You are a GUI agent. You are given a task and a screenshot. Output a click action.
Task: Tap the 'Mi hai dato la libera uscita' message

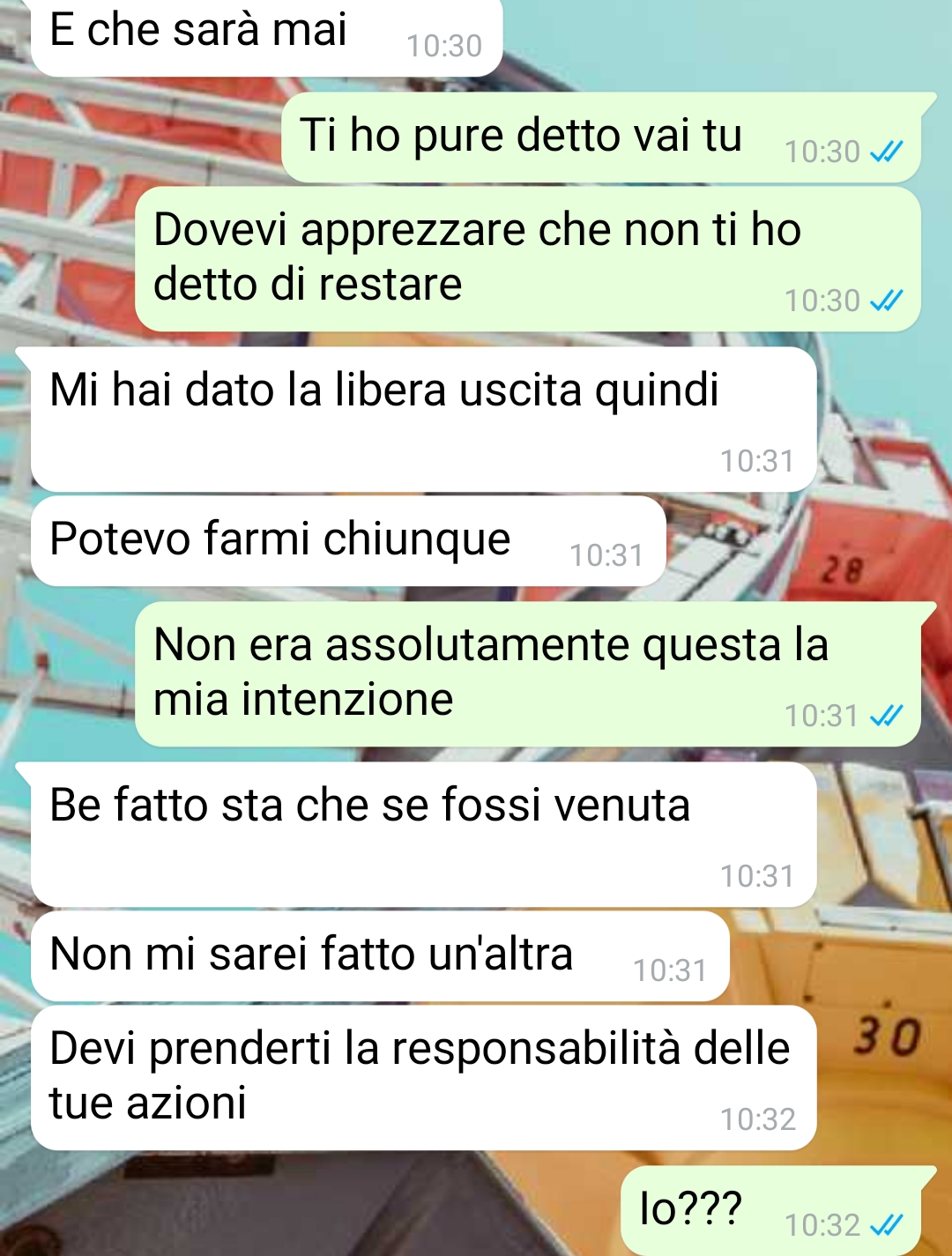click(424, 420)
